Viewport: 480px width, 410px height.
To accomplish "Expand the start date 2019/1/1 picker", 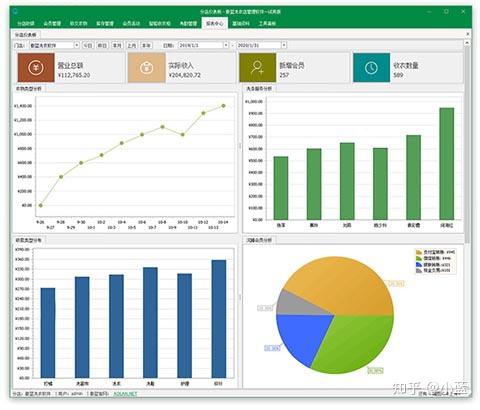I will pyautogui.click(x=226, y=45).
